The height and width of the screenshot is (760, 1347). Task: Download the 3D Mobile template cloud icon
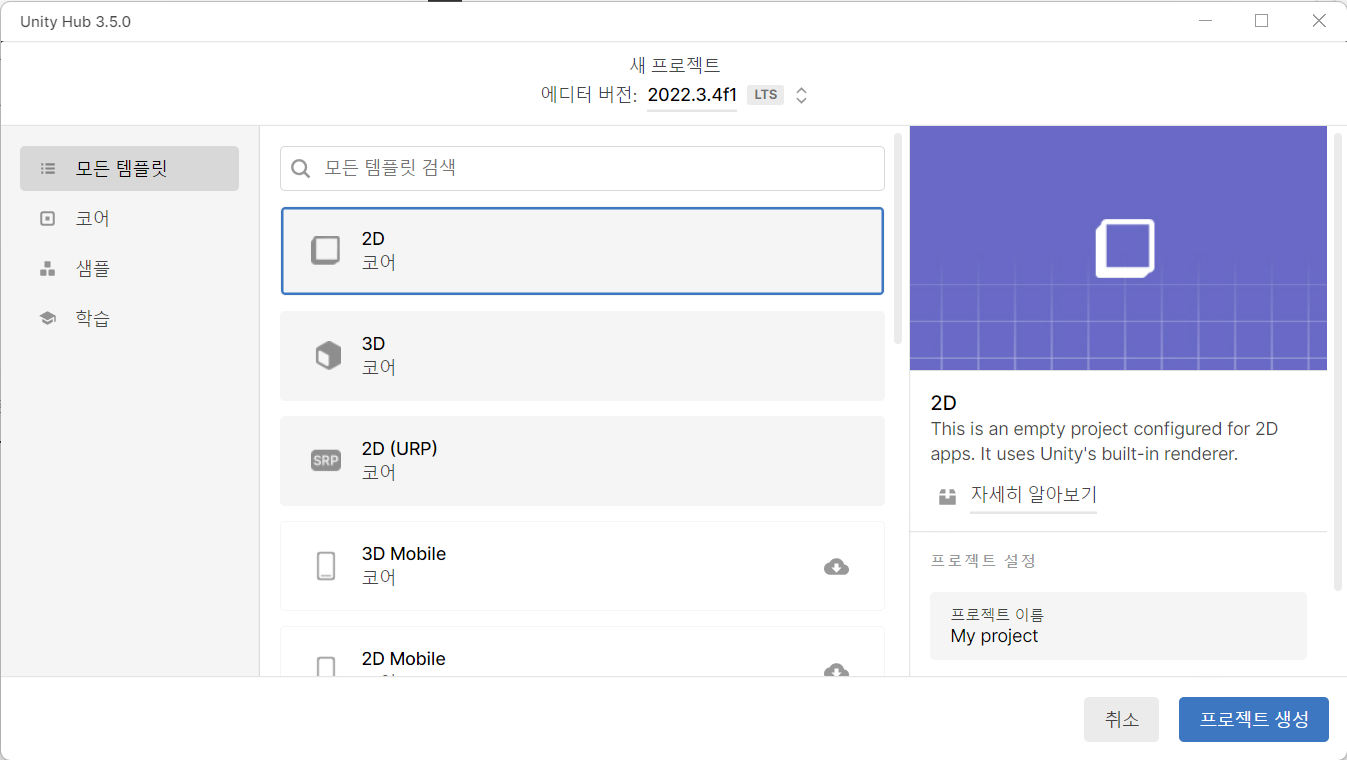click(836, 567)
